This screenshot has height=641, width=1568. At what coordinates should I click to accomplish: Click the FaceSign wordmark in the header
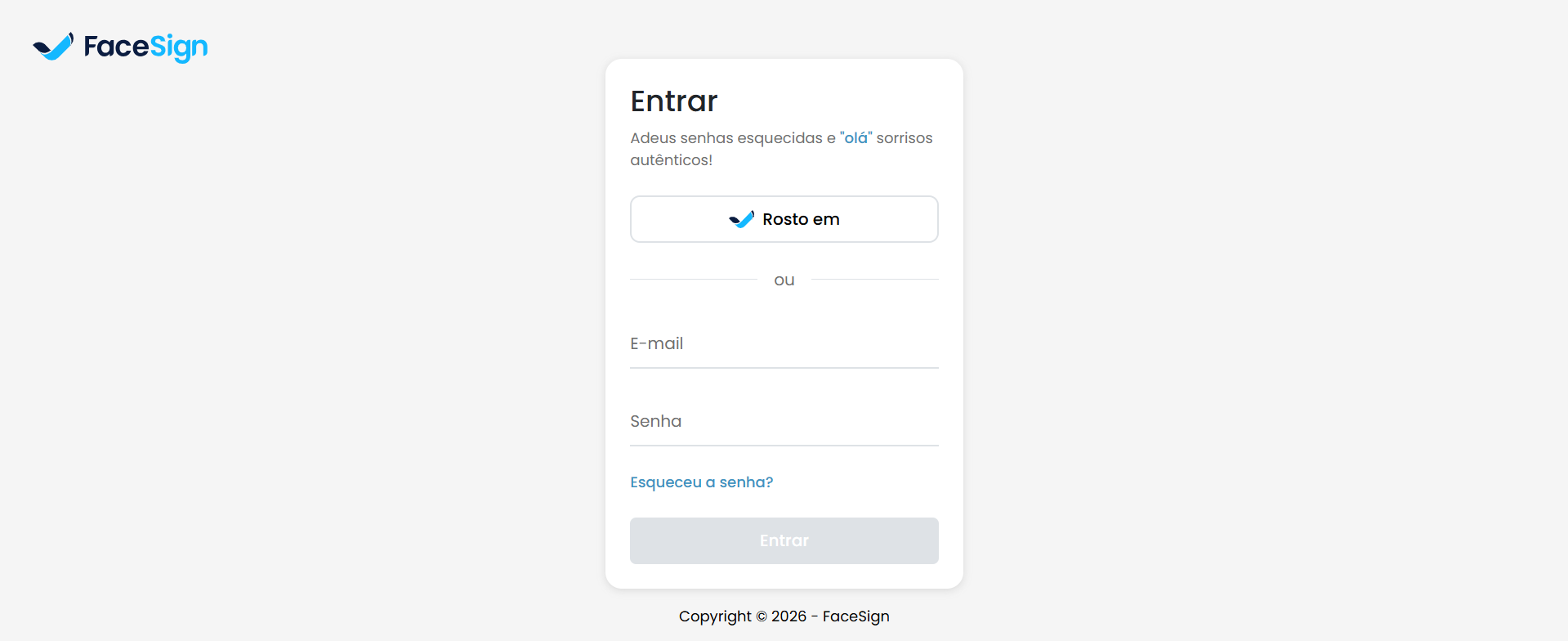click(145, 47)
